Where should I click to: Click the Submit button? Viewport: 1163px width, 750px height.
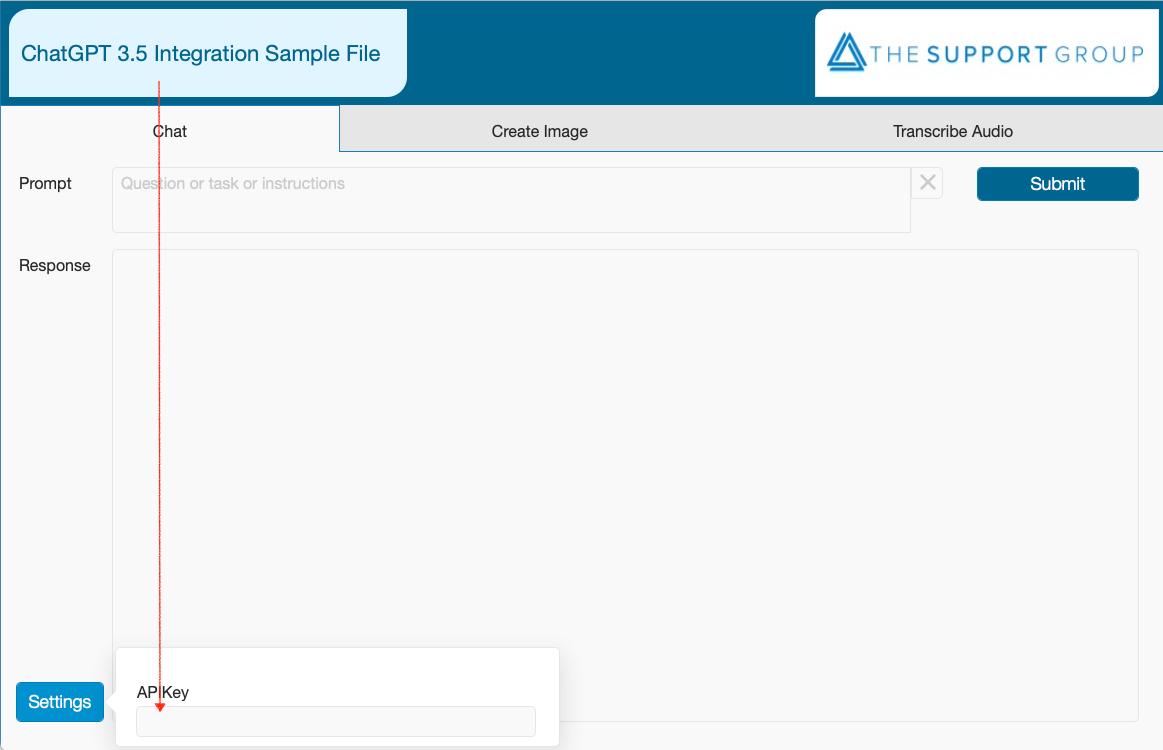point(1057,183)
